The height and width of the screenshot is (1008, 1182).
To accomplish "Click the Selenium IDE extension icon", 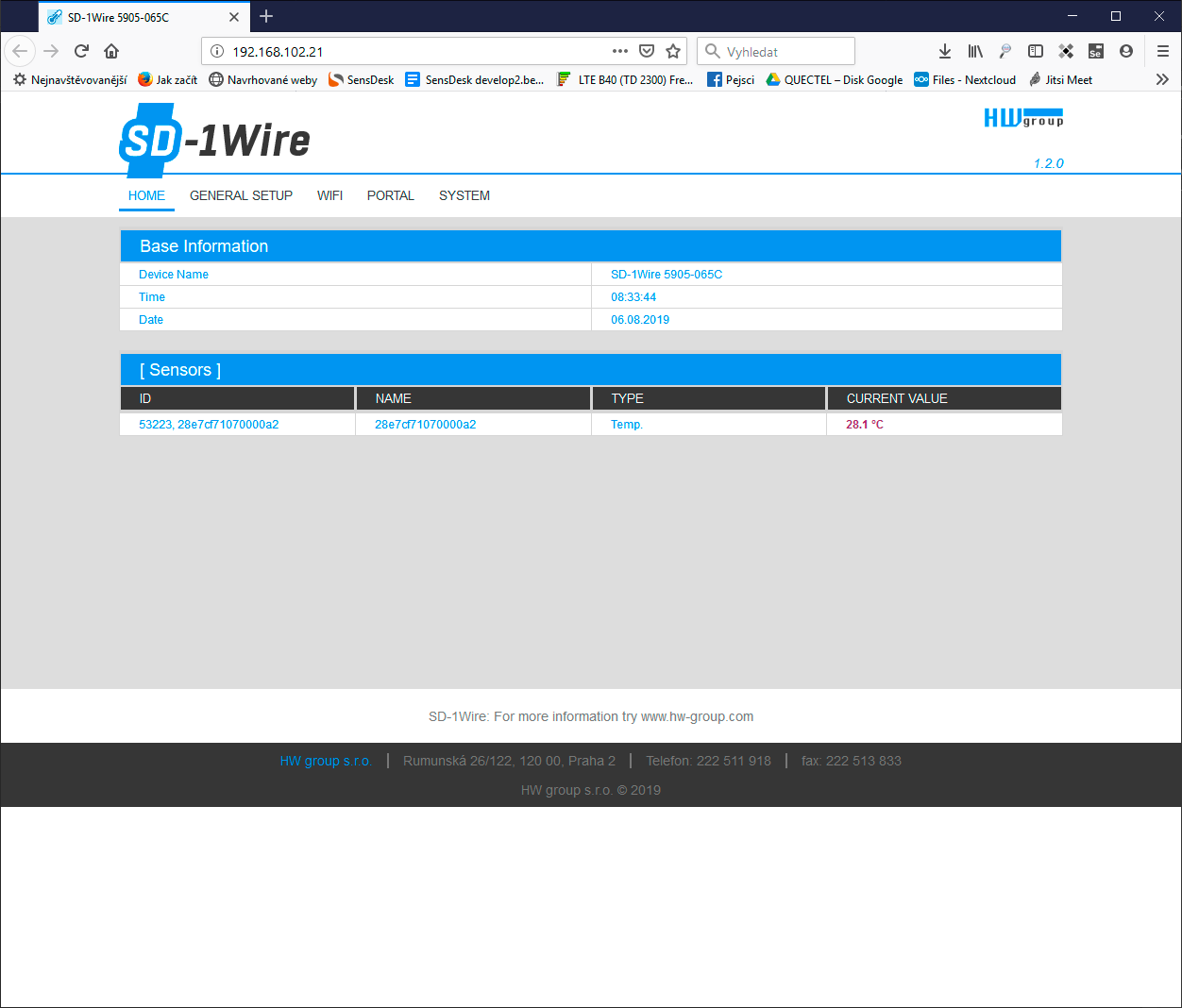I will coord(1096,51).
